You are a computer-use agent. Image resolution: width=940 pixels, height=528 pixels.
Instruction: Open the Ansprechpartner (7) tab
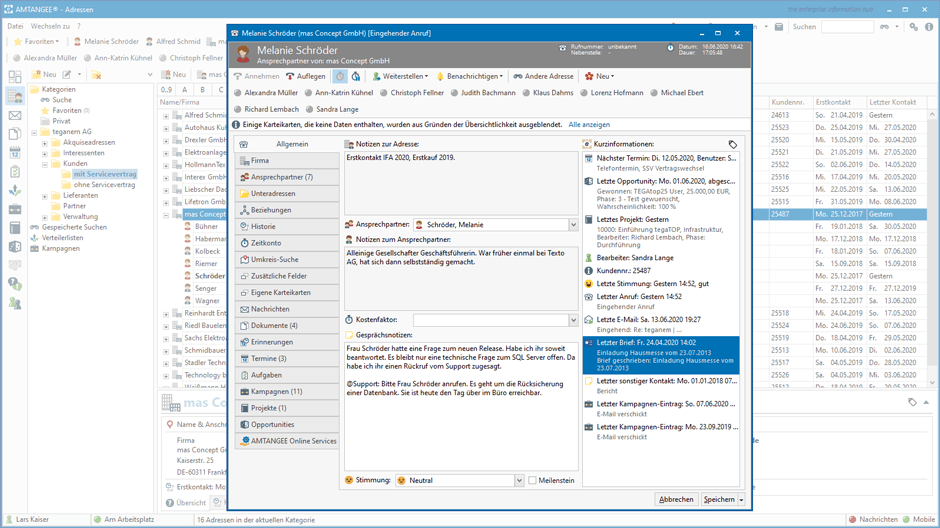pos(287,177)
